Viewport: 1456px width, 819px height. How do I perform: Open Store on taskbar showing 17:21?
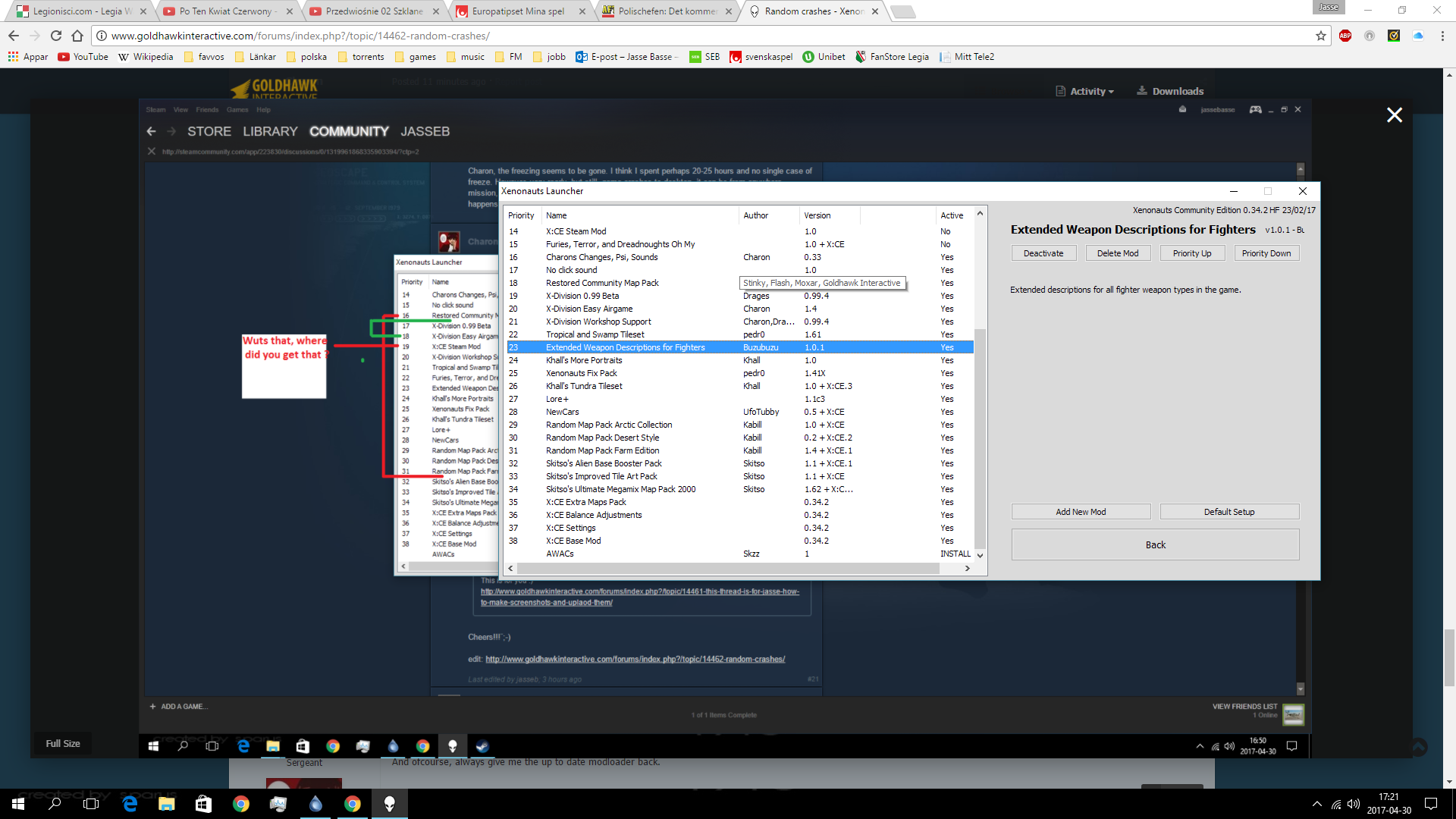click(x=203, y=804)
